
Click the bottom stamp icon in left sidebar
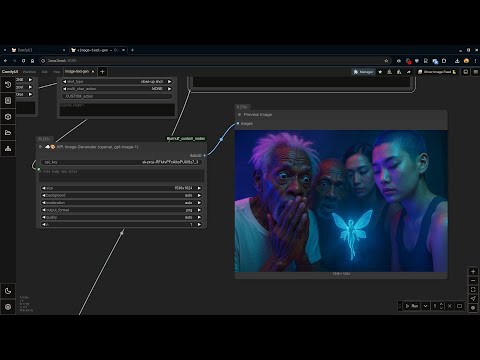coord(8,149)
